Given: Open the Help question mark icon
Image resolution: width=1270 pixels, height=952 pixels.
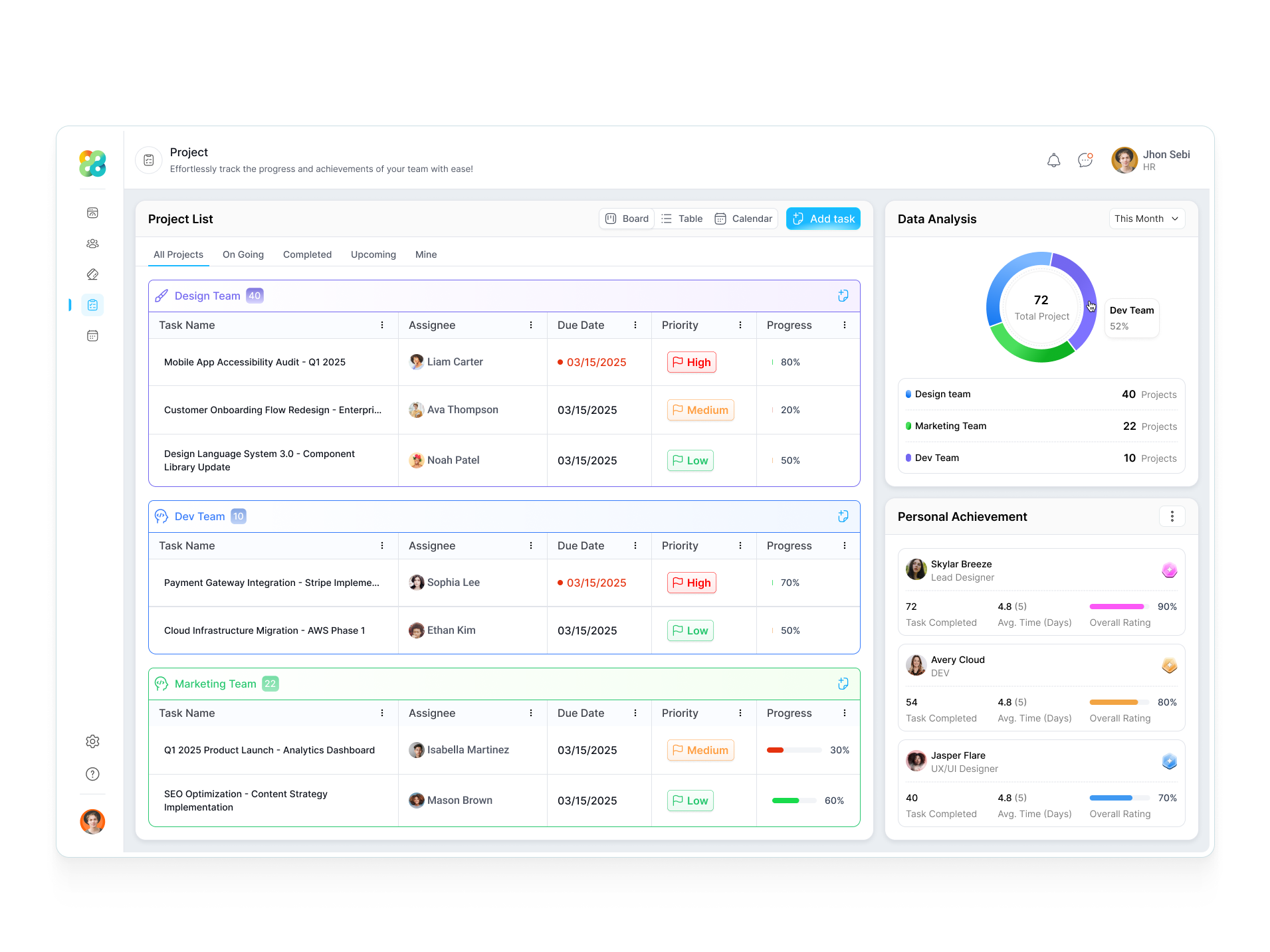Looking at the screenshot, I should pyautogui.click(x=92, y=774).
